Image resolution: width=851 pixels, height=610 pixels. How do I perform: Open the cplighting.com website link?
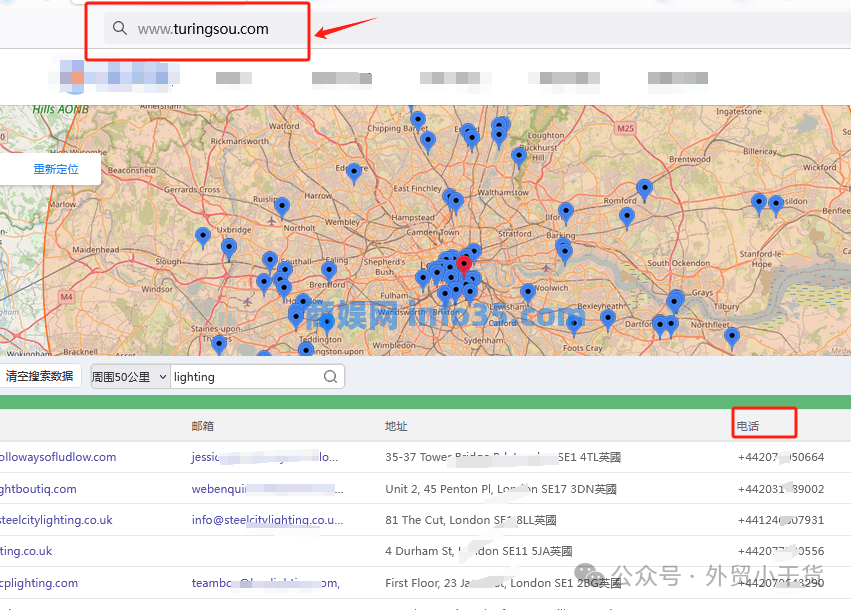39,583
